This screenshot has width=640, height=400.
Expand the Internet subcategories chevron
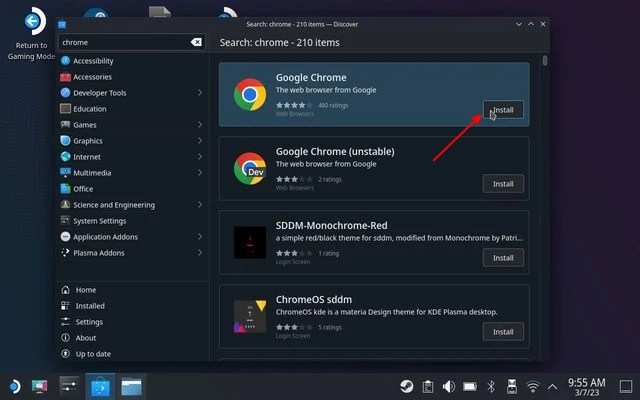point(200,157)
